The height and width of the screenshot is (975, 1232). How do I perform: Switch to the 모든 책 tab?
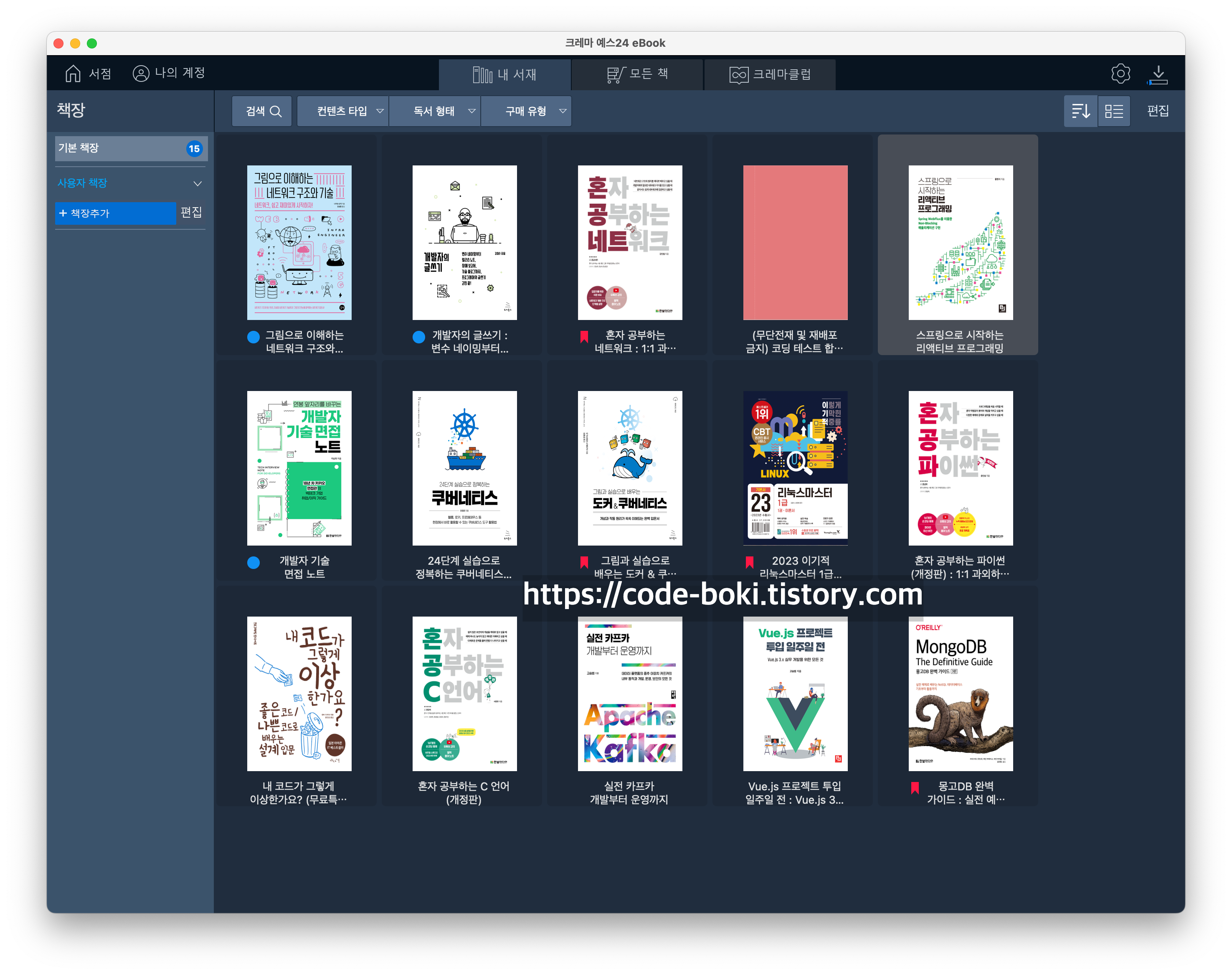pyautogui.click(x=637, y=74)
